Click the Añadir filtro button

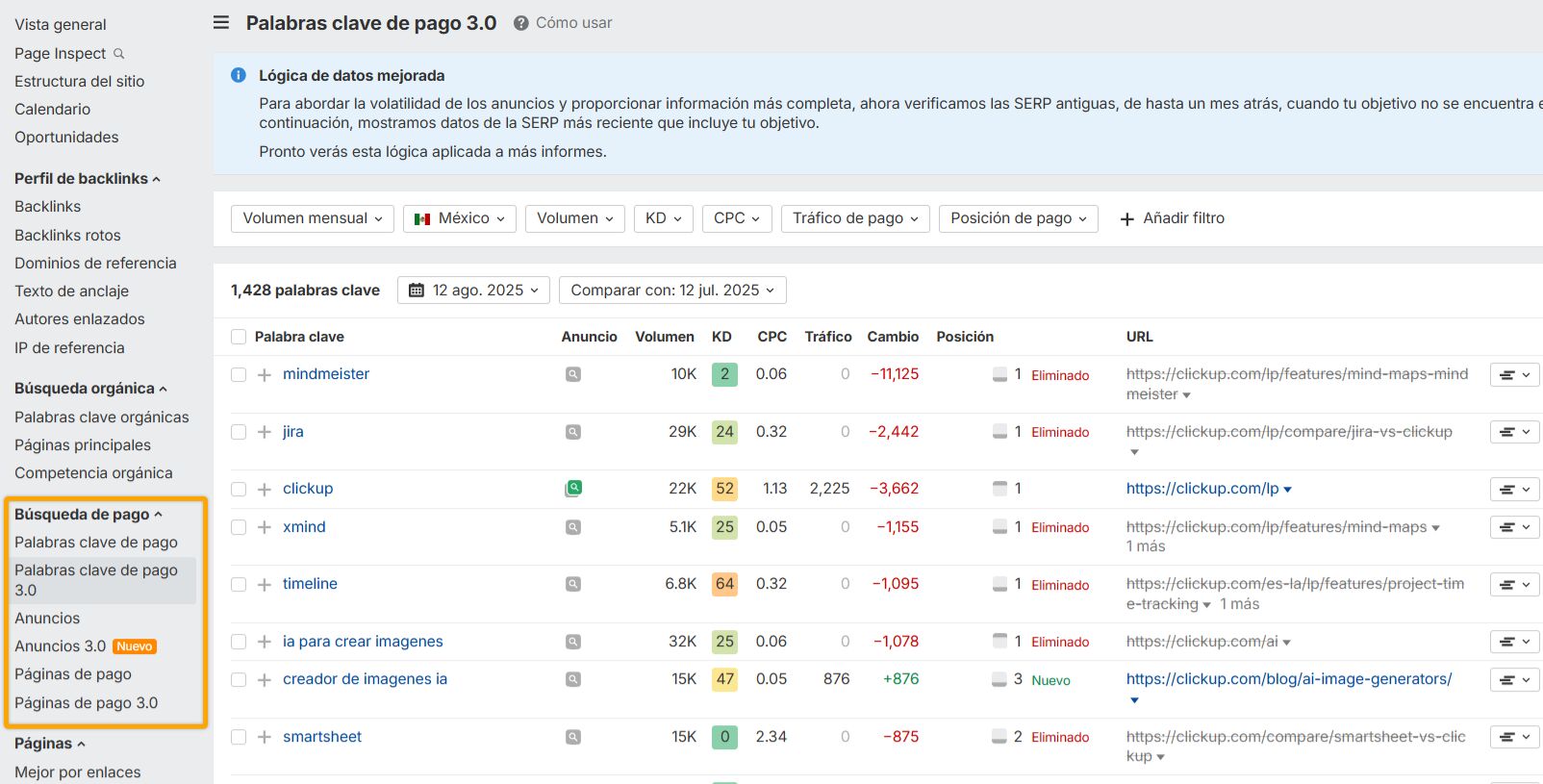[1173, 218]
